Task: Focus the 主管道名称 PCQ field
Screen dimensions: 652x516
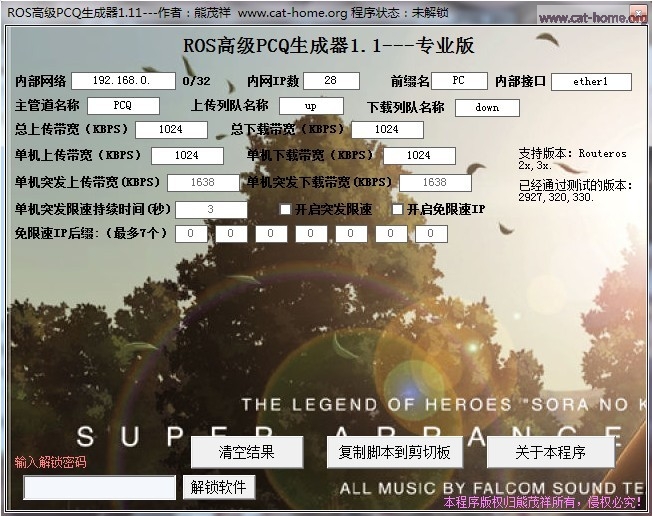Action: [123, 105]
